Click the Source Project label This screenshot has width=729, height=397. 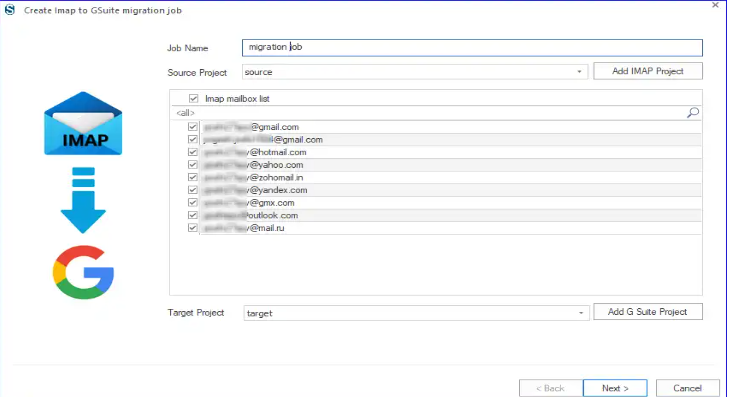pos(197,73)
